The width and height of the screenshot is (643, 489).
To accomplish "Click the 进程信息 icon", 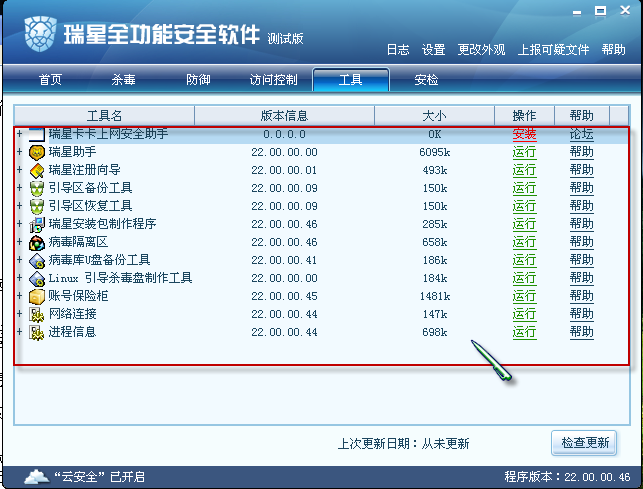I will tap(37, 333).
